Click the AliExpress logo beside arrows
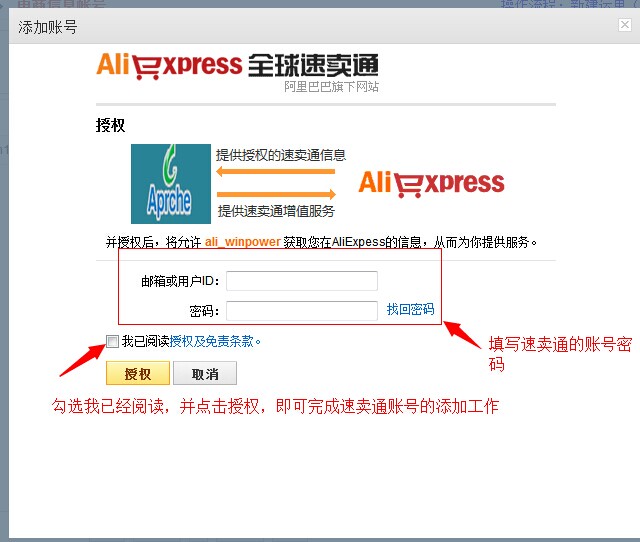The height and width of the screenshot is (542, 640). pyautogui.click(x=431, y=184)
